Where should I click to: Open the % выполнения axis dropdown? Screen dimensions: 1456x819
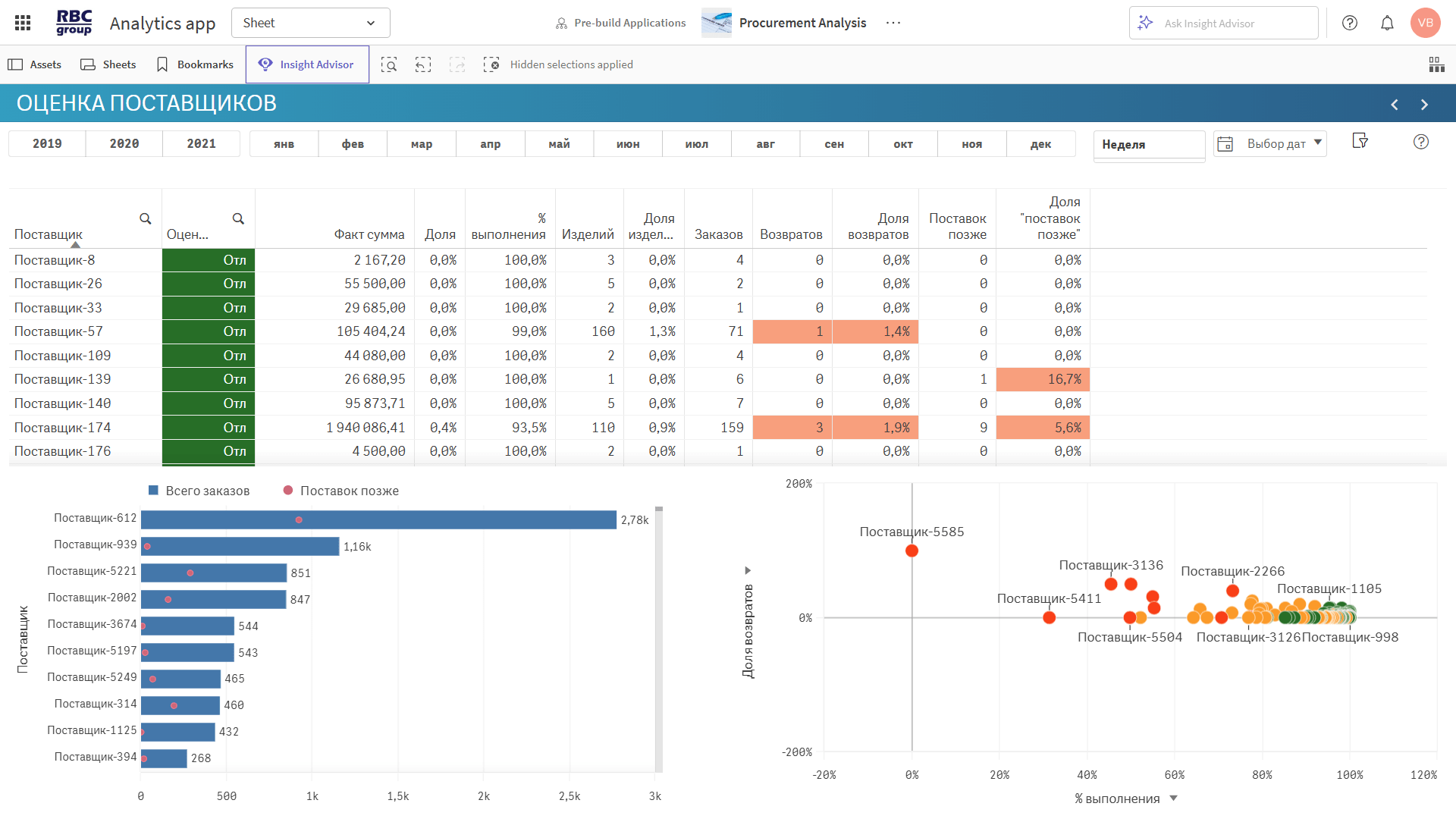(1174, 798)
